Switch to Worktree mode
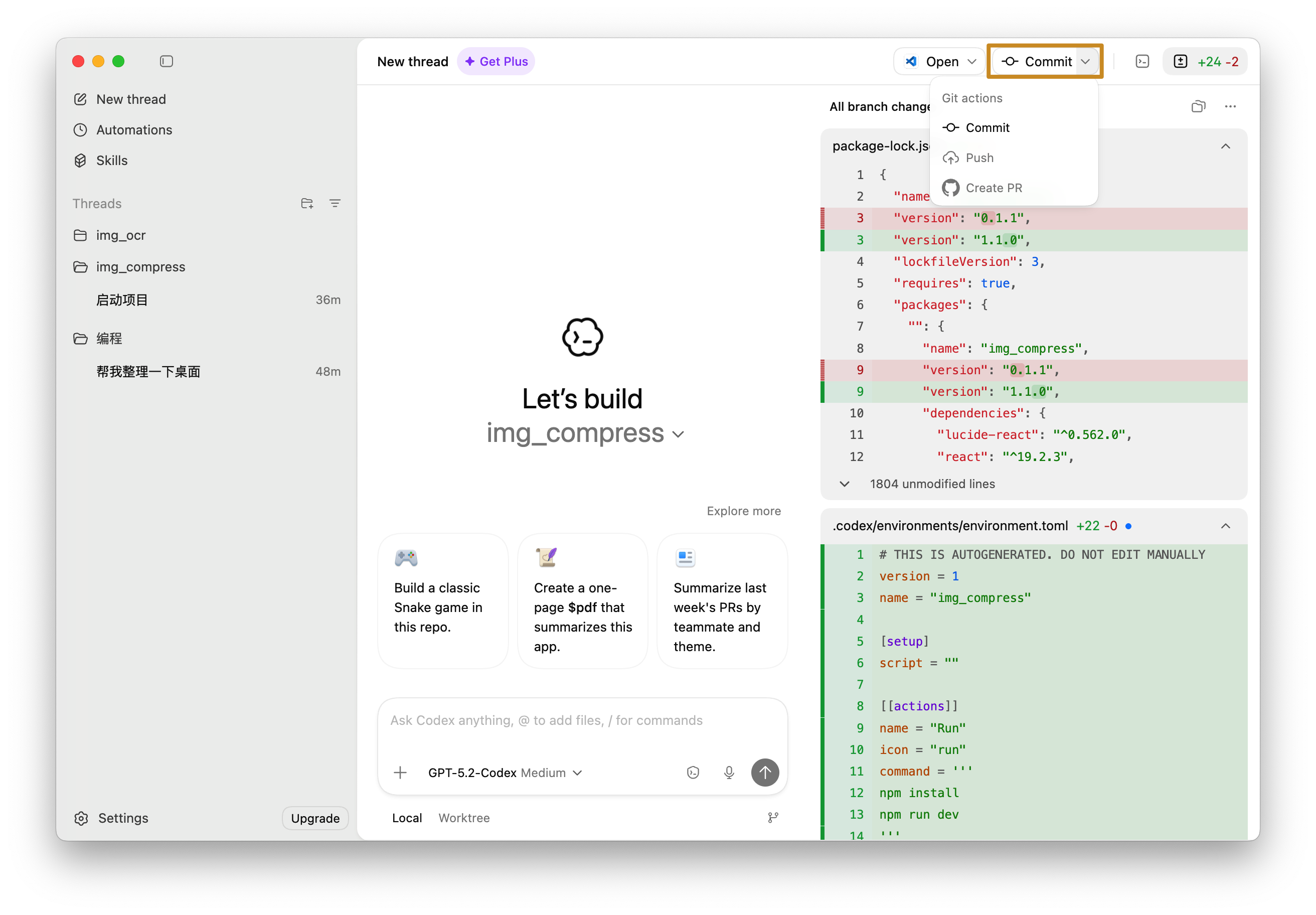This screenshot has height=915, width=1316. 464,818
